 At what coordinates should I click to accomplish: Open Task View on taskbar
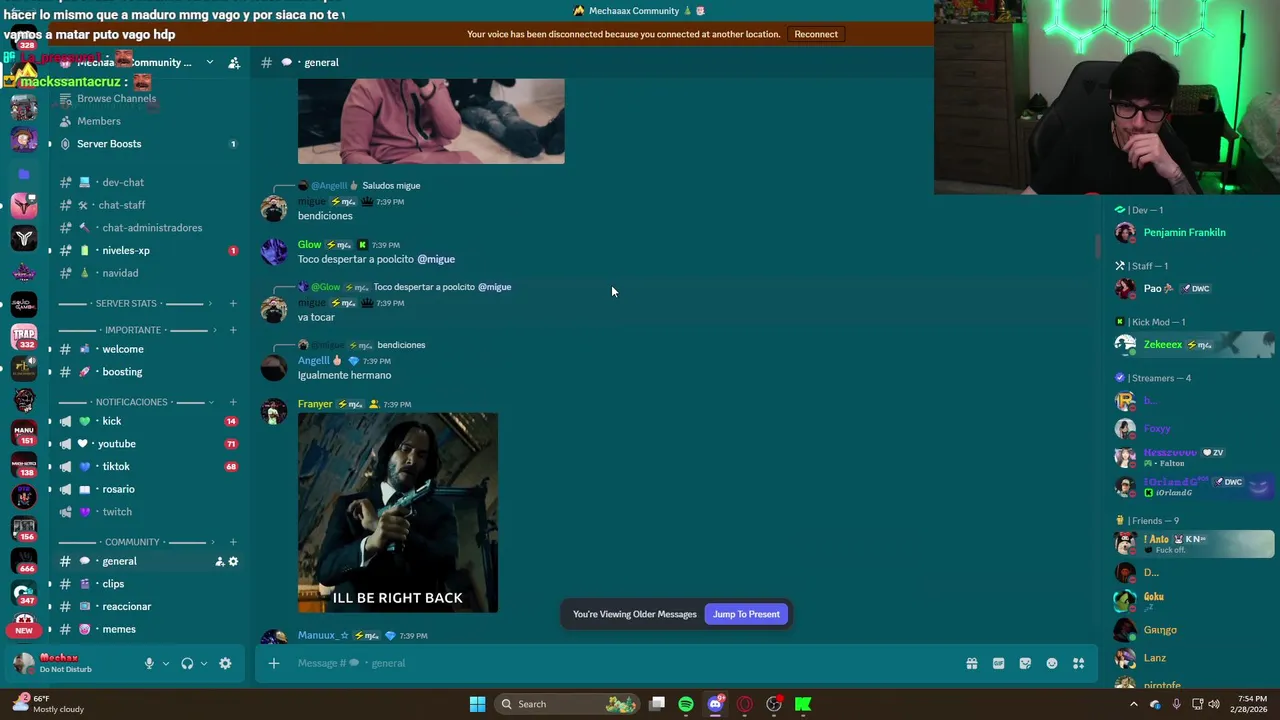pyautogui.click(x=657, y=704)
